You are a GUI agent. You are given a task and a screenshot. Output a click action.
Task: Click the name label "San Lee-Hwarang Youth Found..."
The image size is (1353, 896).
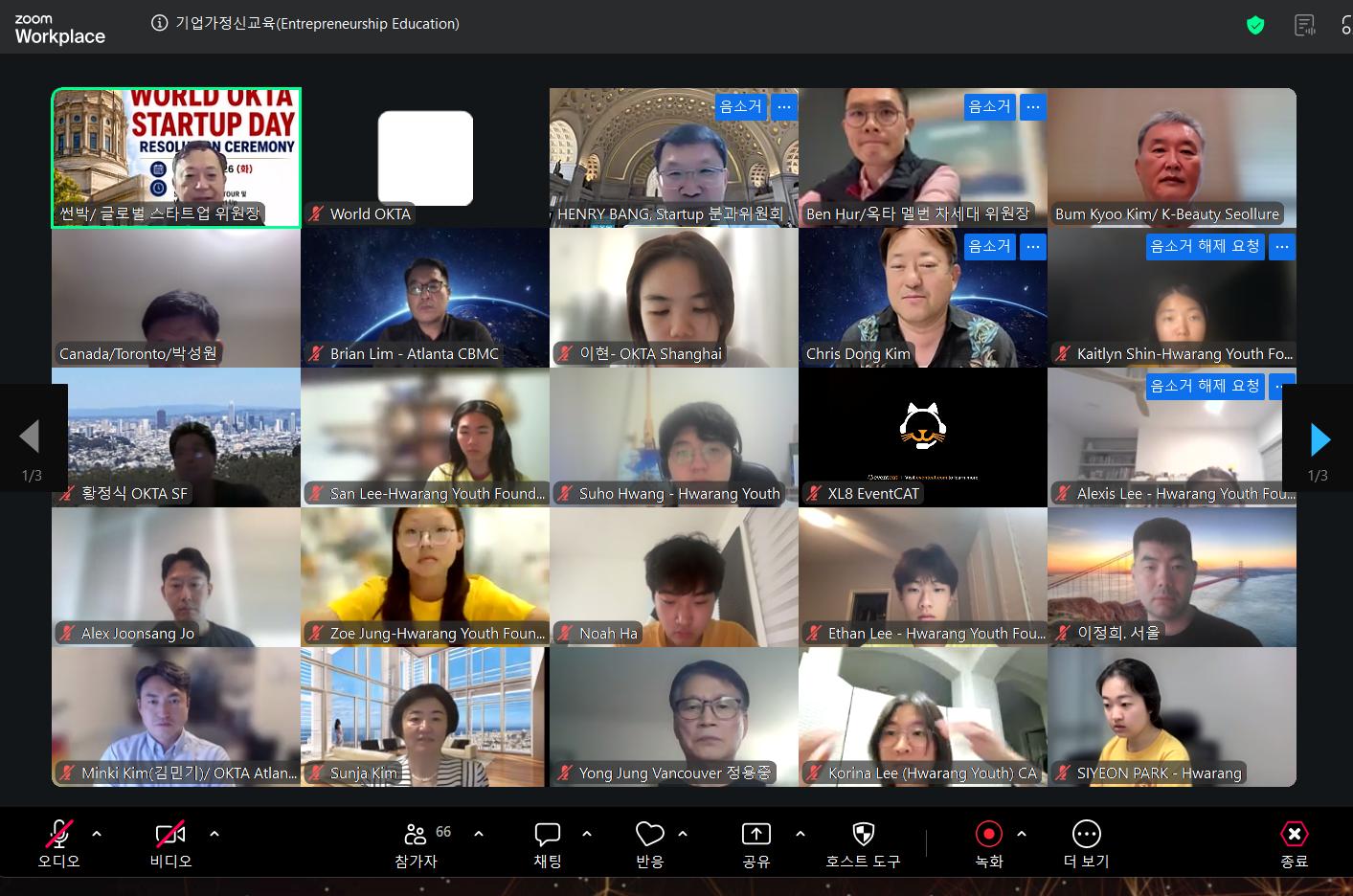(x=438, y=494)
